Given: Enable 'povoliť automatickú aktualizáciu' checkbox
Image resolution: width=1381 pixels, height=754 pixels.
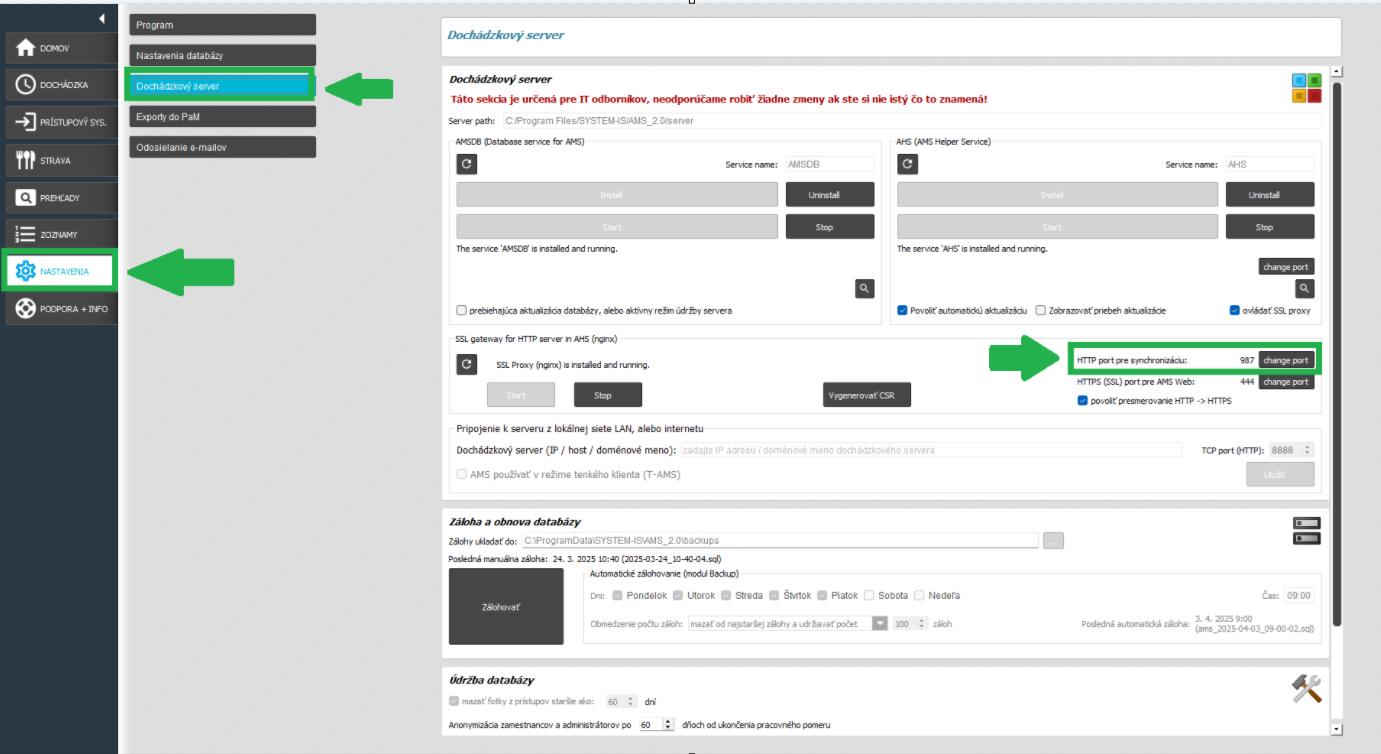Looking at the screenshot, I should (903, 310).
